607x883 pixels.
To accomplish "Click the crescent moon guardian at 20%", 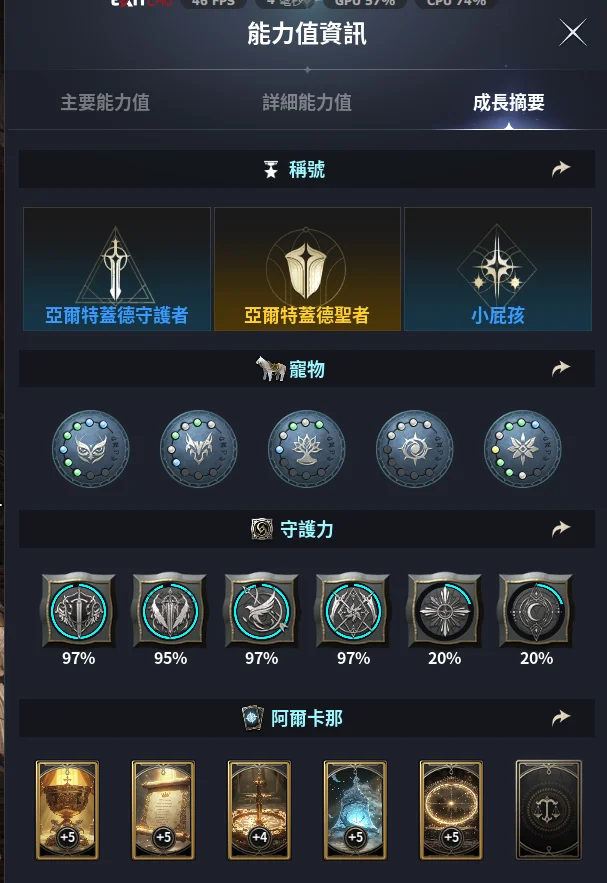I will point(535,609).
